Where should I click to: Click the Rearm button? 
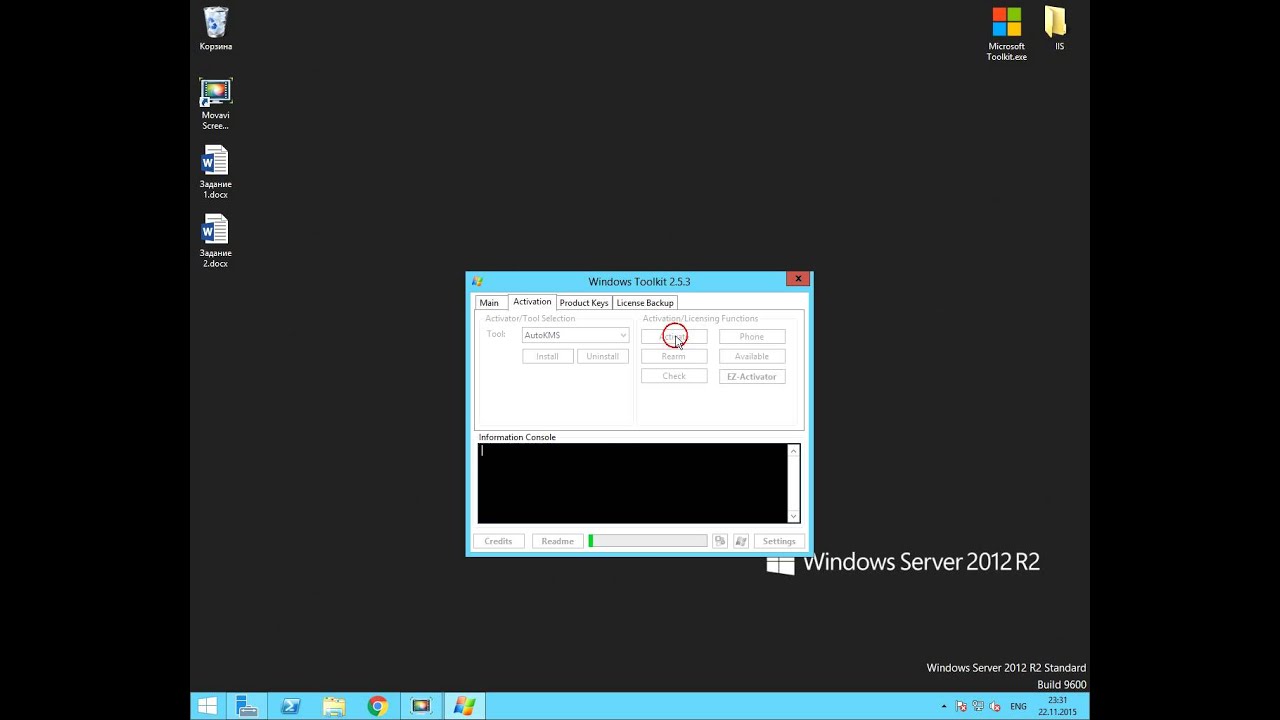click(x=674, y=356)
